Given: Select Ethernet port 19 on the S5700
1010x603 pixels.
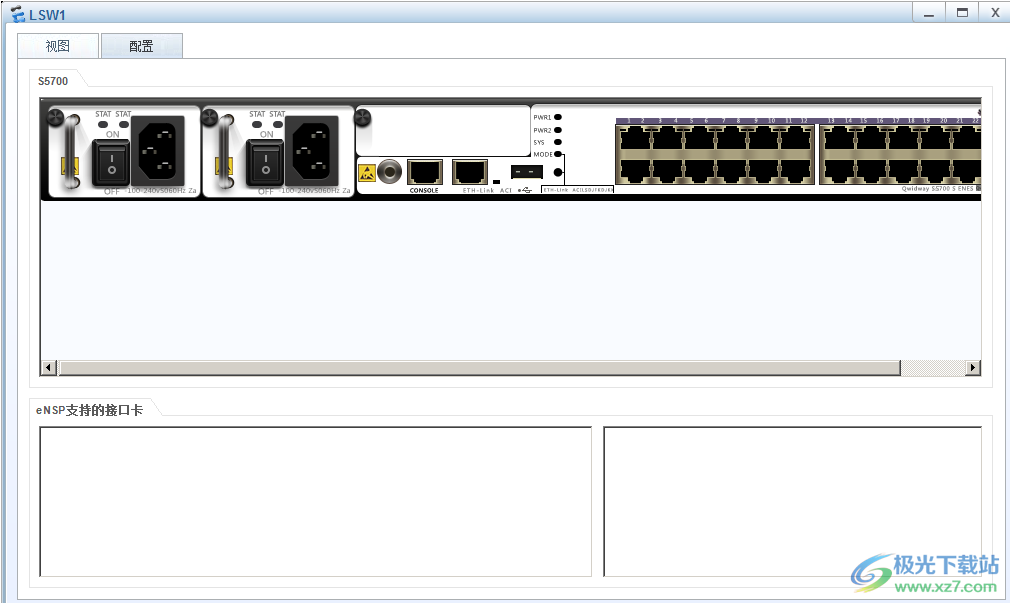Looking at the screenshot, I should (x=936, y=139).
